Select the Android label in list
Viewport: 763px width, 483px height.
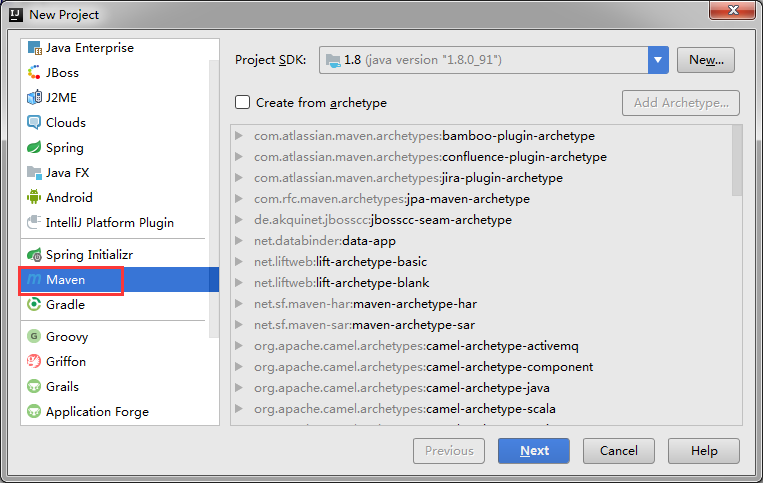click(x=69, y=197)
